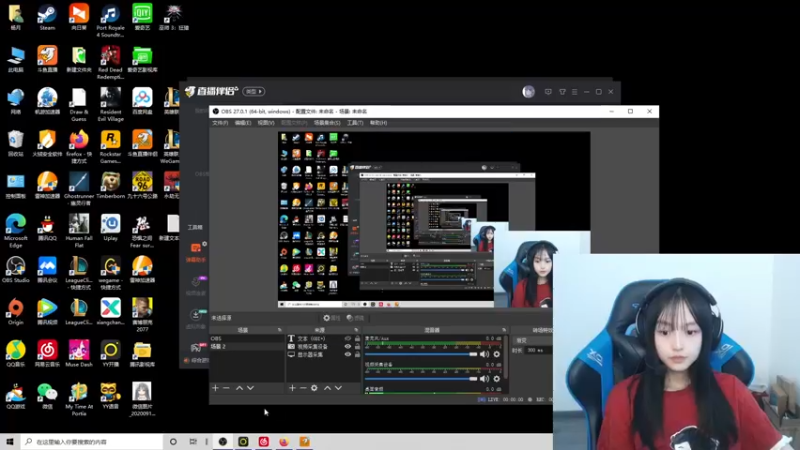The image size is (800, 450).
Task: Open Port Royale 4 Soundtrack shortcut
Action: coord(110,21)
